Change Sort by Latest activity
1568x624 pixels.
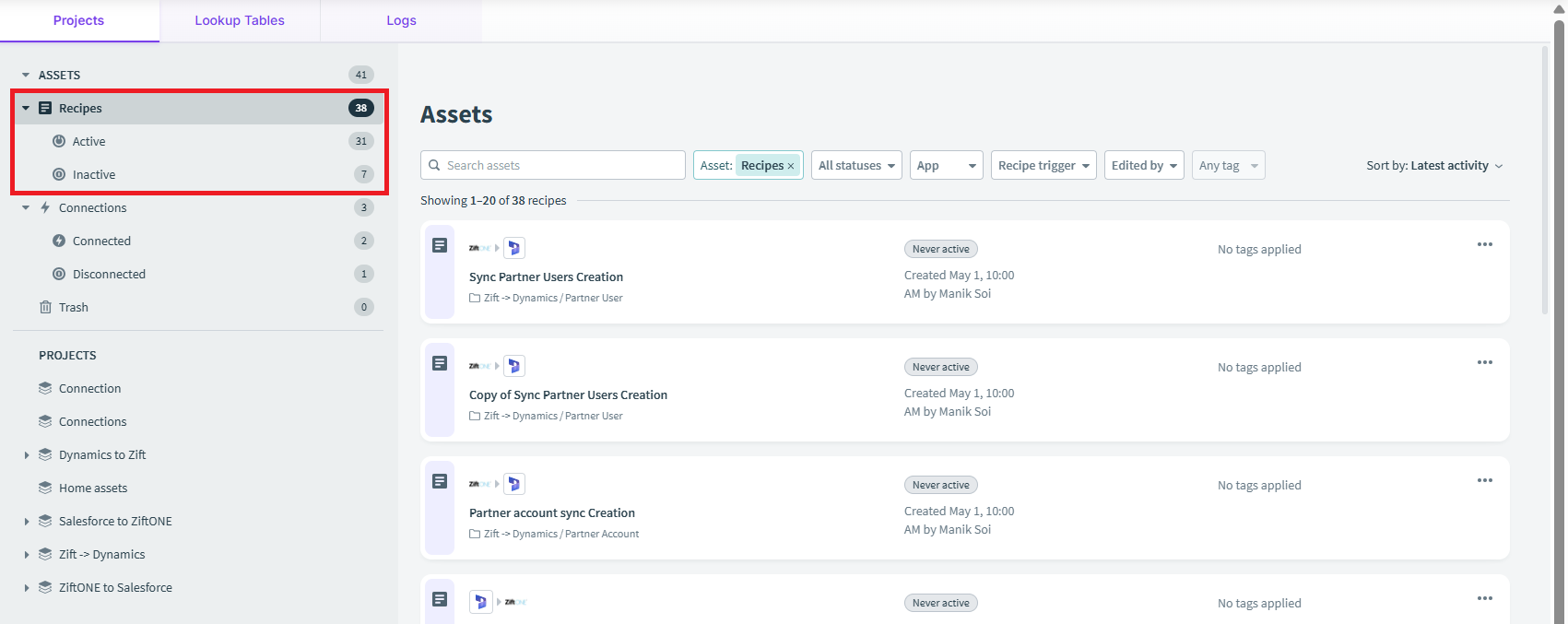[1434, 165]
